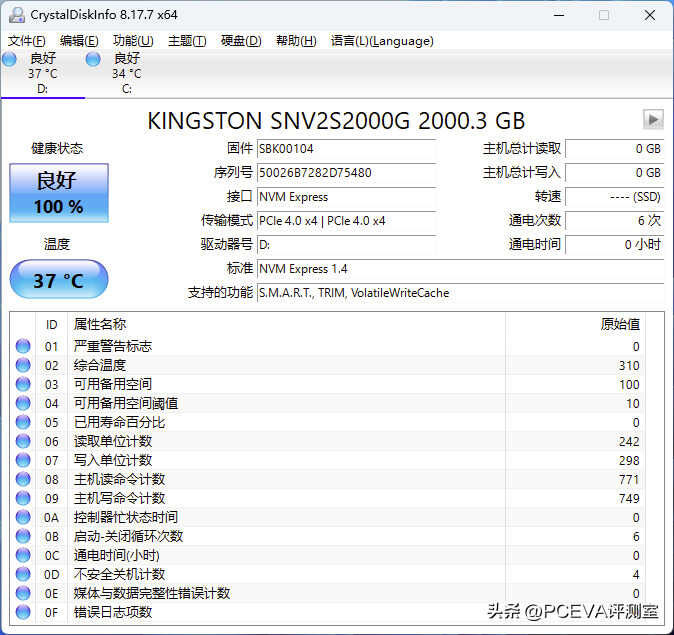
Task: Select the 综合温度 attribute name
Action: click(x=100, y=365)
